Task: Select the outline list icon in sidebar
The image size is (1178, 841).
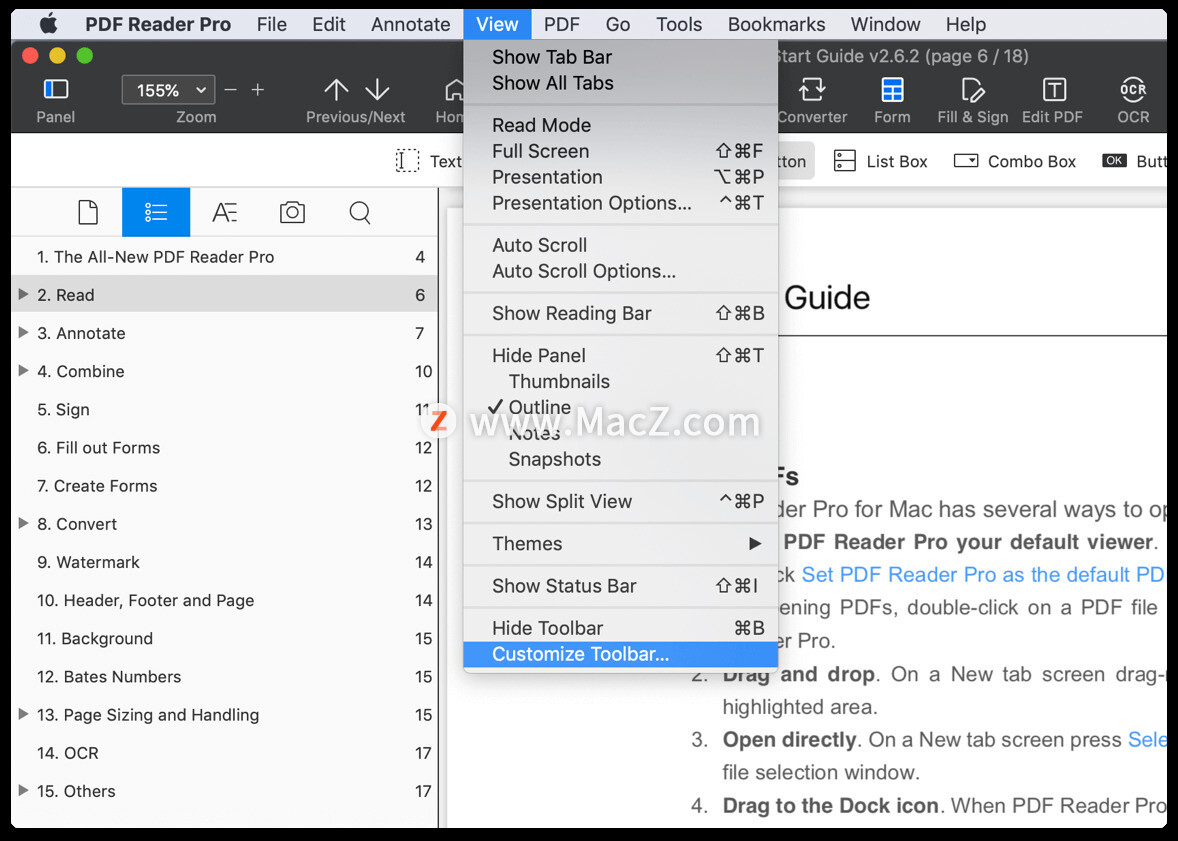Action: click(x=156, y=213)
